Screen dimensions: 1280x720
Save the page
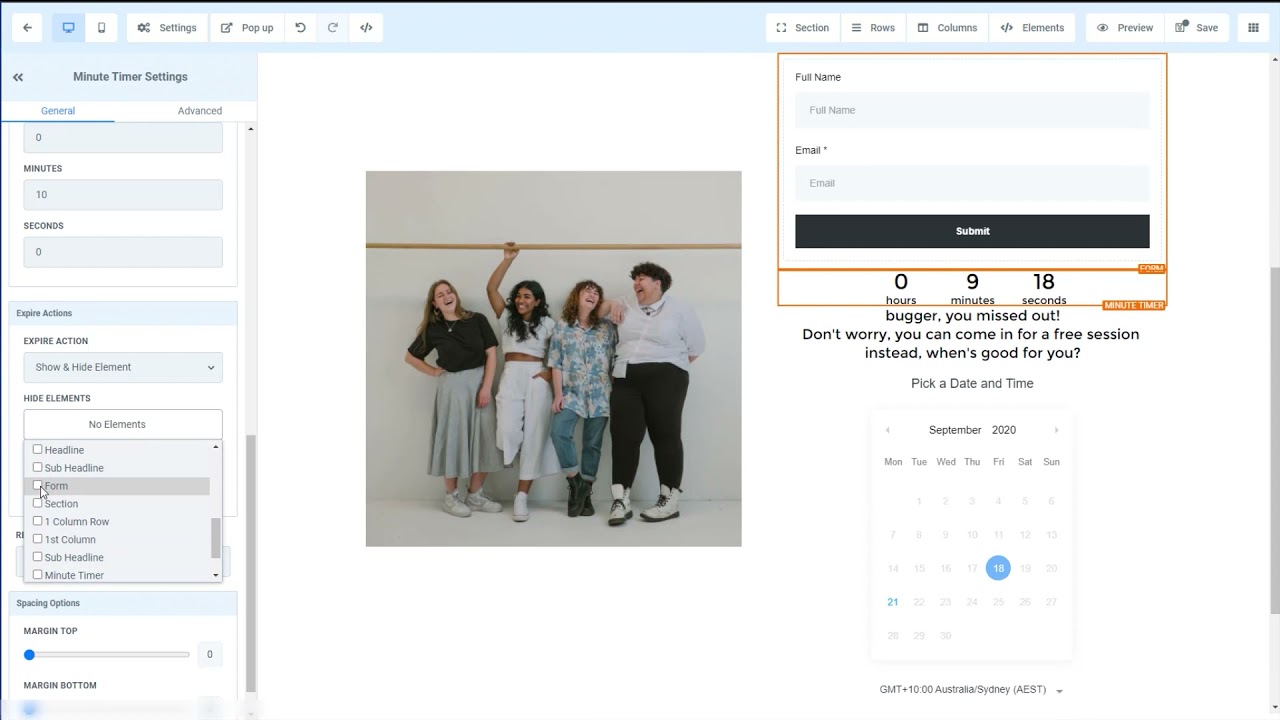(x=1197, y=28)
